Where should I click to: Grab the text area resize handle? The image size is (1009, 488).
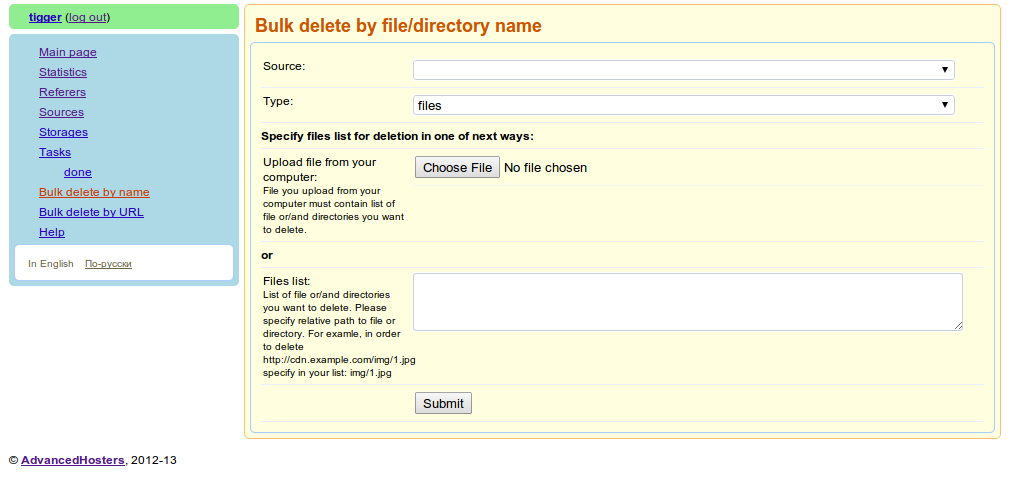point(958,326)
